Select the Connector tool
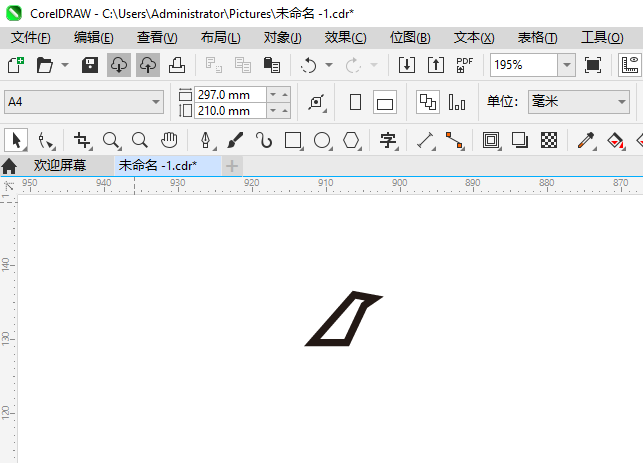This screenshot has width=643, height=463. pos(454,140)
